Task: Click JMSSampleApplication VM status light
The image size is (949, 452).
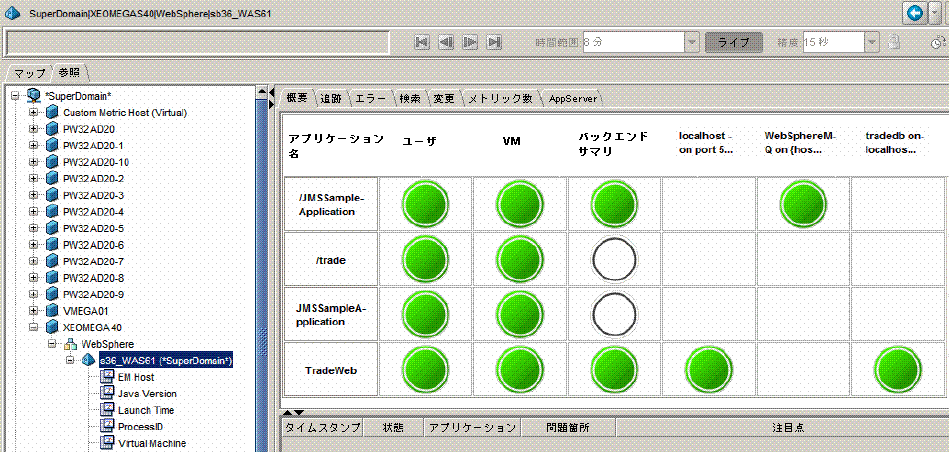Action: (x=520, y=315)
